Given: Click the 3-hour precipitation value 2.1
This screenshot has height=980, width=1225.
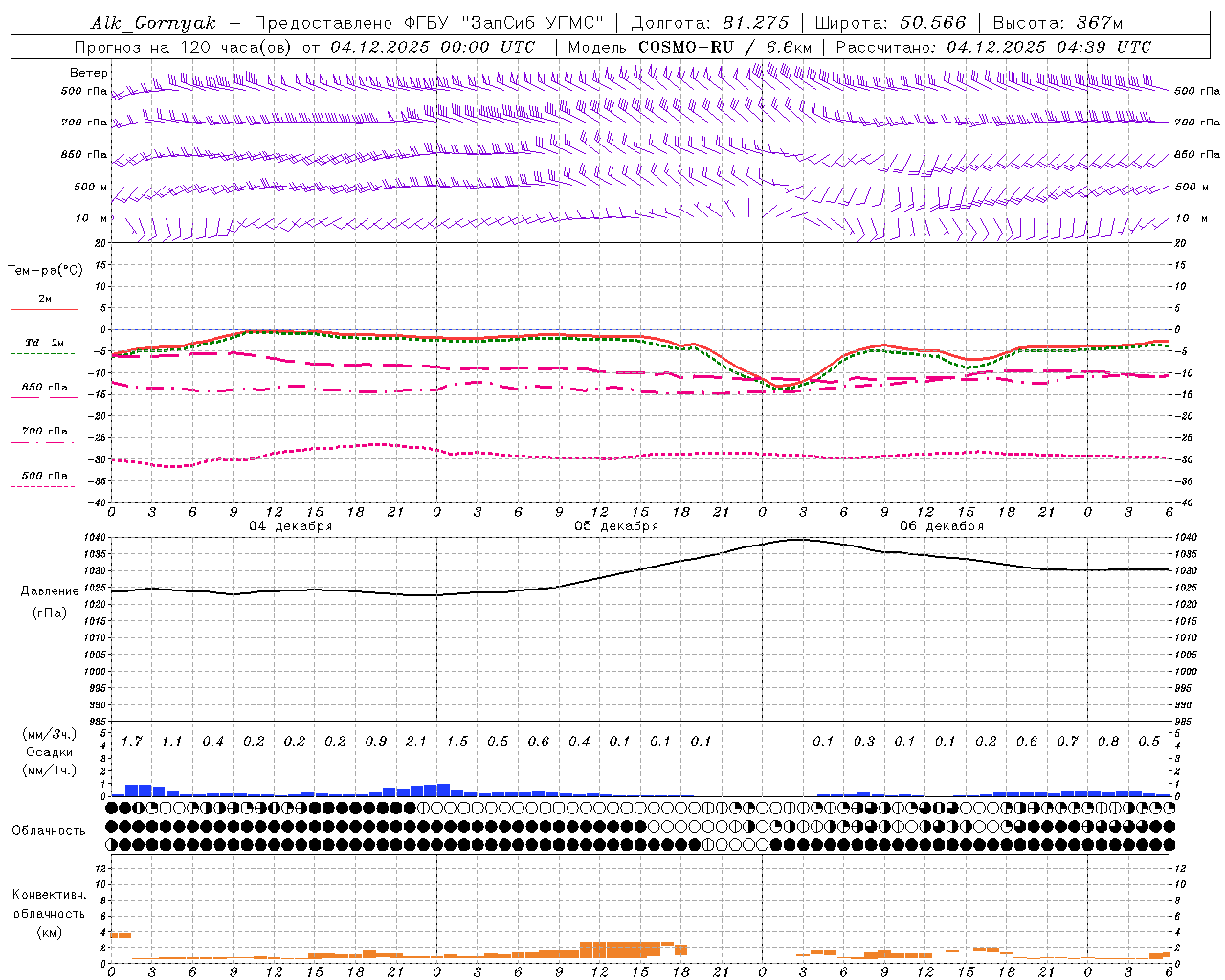Looking at the screenshot, I should pos(416,742).
